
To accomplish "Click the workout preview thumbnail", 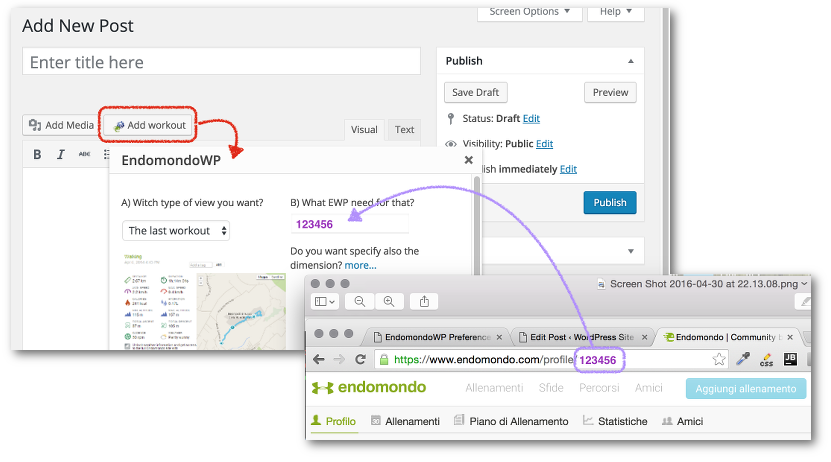I will [205, 301].
